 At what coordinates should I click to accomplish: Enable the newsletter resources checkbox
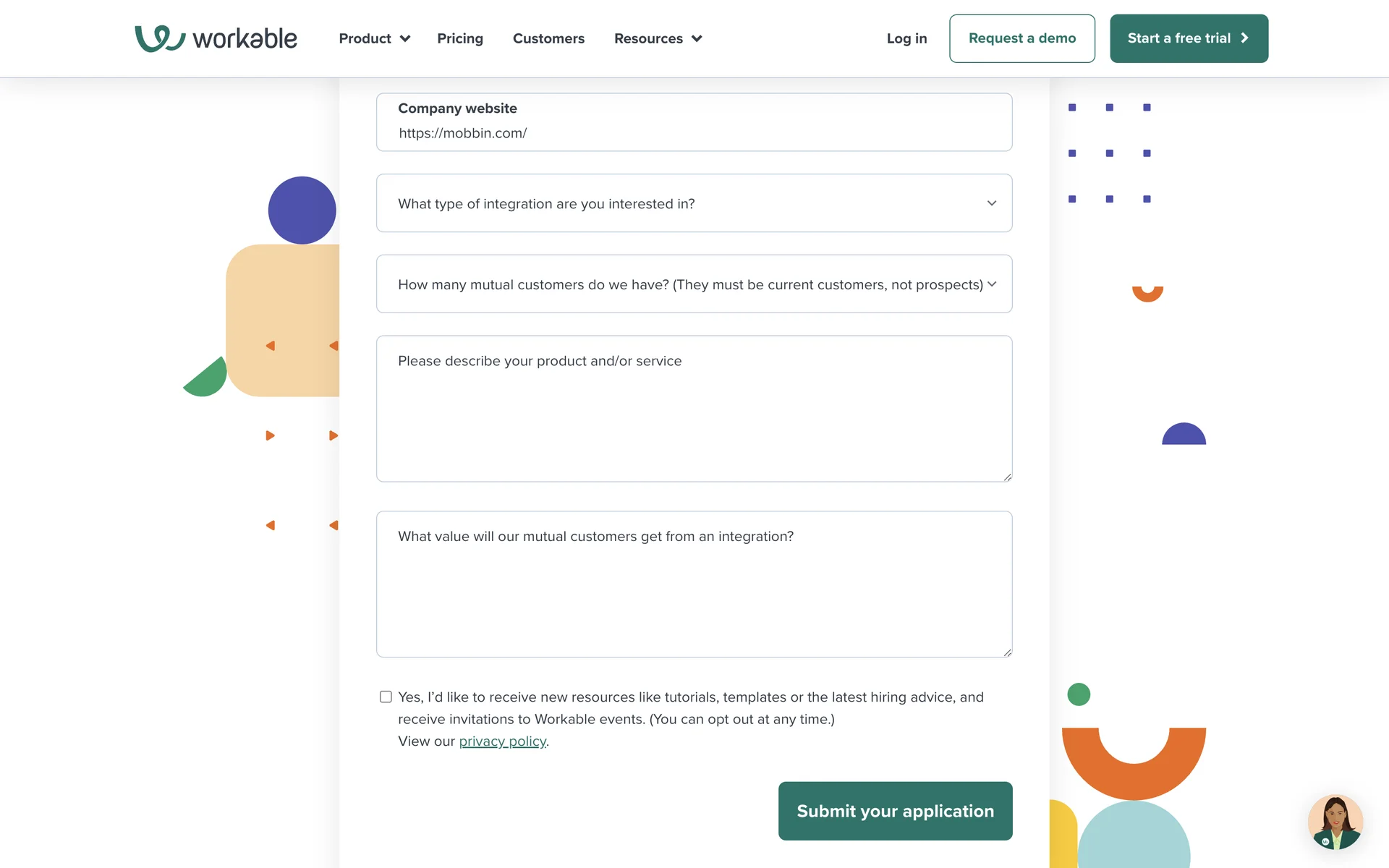pyautogui.click(x=386, y=697)
